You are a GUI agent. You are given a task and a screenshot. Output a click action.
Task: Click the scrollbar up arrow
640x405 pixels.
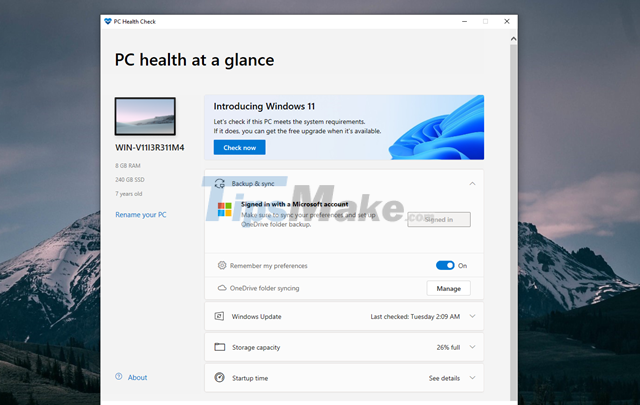click(513, 39)
